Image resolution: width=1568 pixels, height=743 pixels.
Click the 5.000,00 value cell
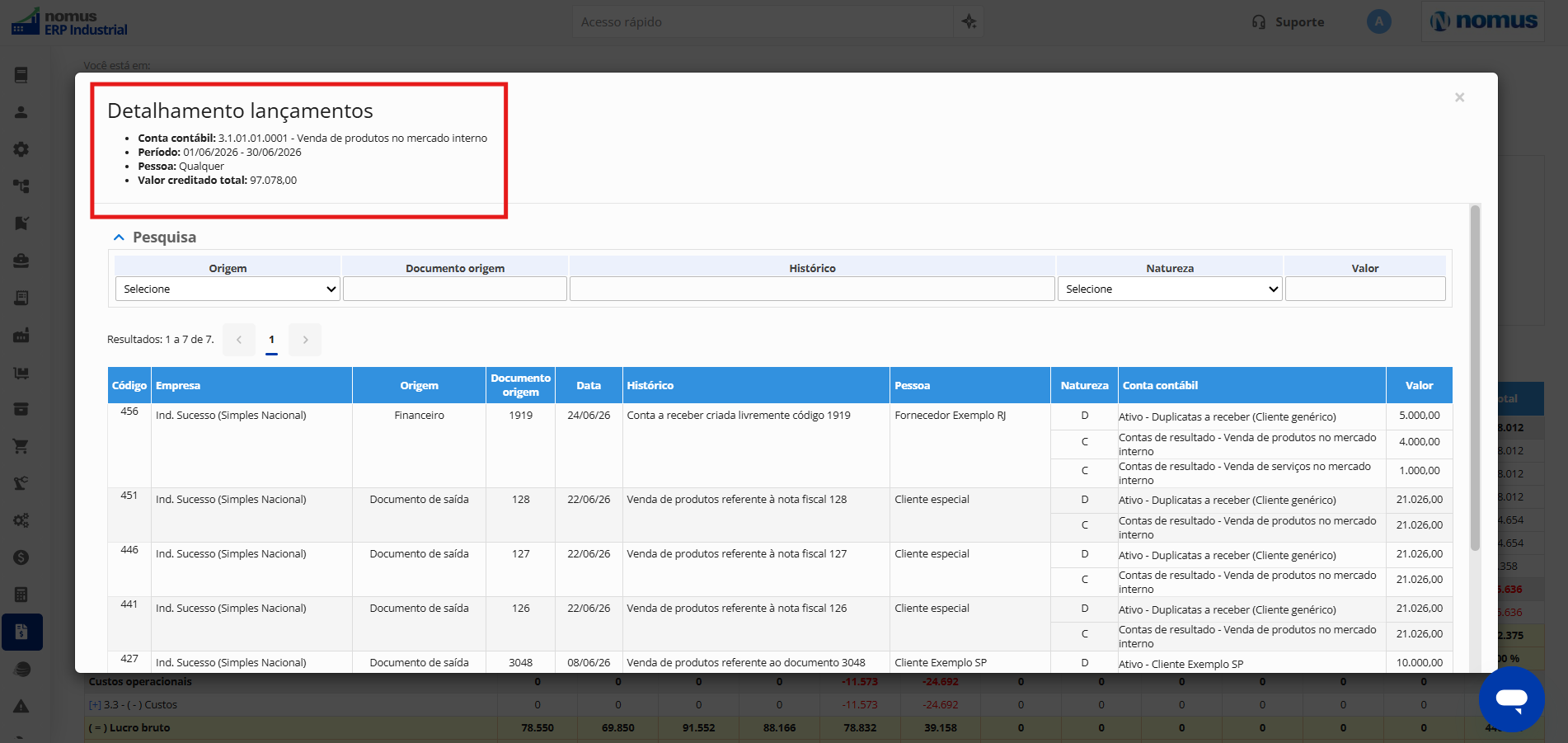tap(1419, 416)
